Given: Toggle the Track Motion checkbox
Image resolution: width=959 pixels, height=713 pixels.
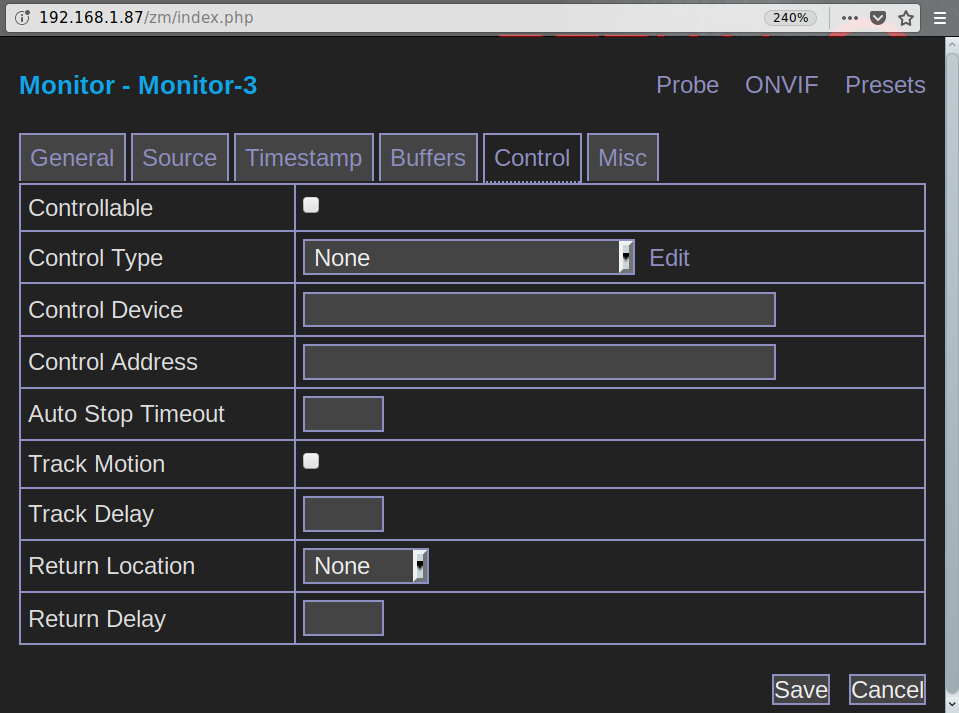Looking at the screenshot, I should pyautogui.click(x=311, y=461).
